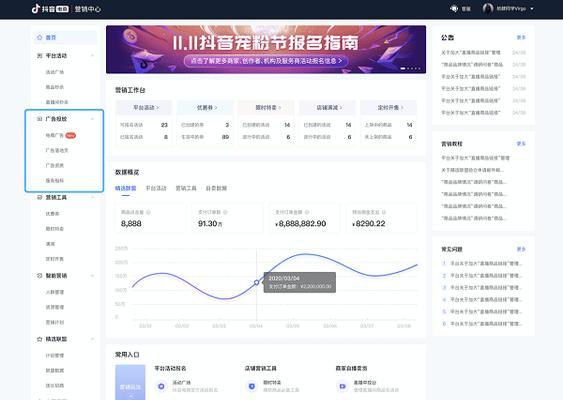Click the Douyin logo in header
Screen dimensions: 563x400
pyautogui.click(x=50, y=9)
